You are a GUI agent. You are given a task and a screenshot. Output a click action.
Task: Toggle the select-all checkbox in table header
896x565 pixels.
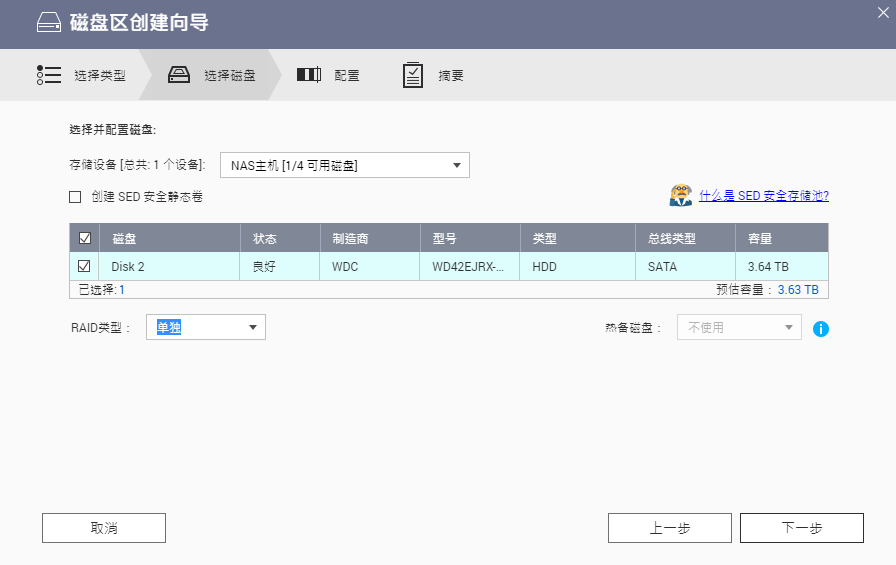(x=84, y=238)
